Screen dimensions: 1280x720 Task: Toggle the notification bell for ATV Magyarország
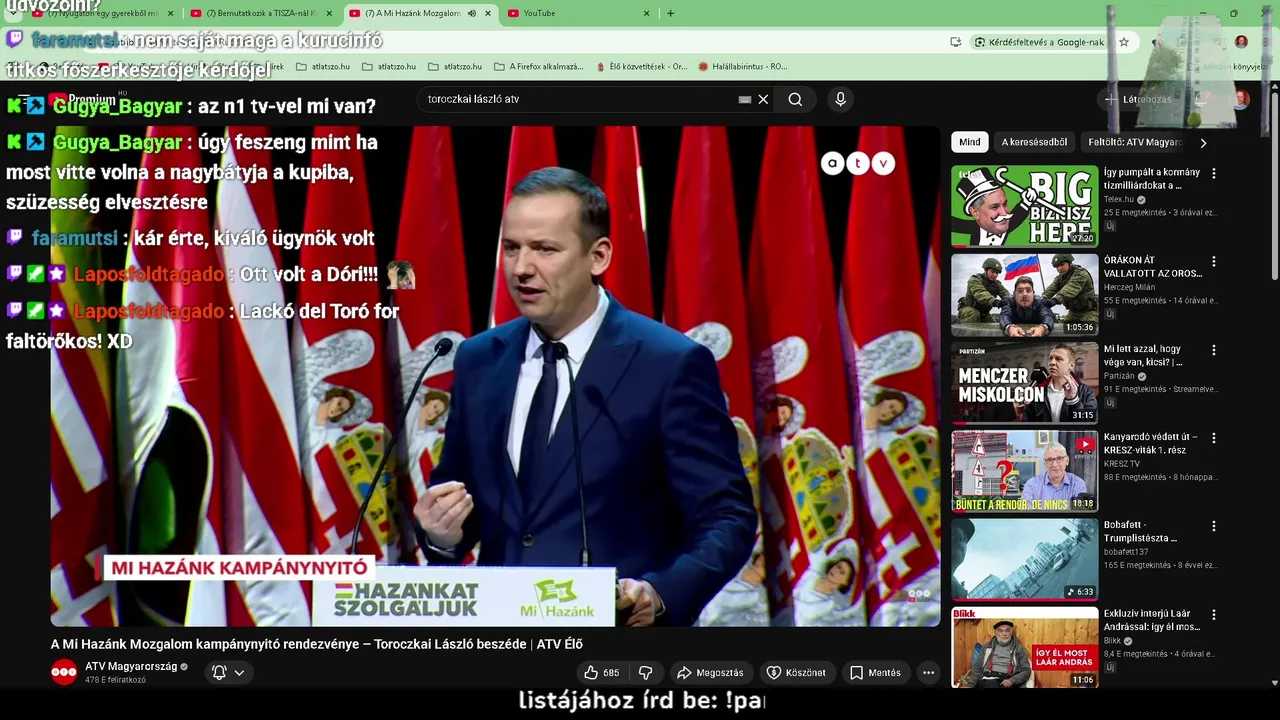pyautogui.click(x=219, y=672)
